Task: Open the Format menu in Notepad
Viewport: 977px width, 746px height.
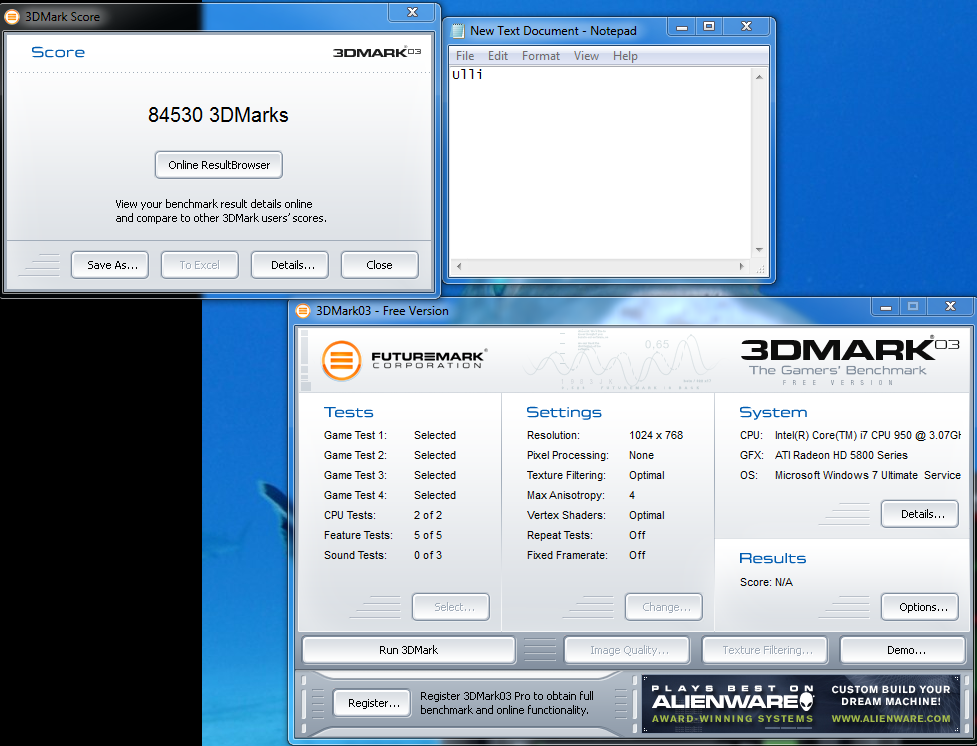Action: coord(541,56)
